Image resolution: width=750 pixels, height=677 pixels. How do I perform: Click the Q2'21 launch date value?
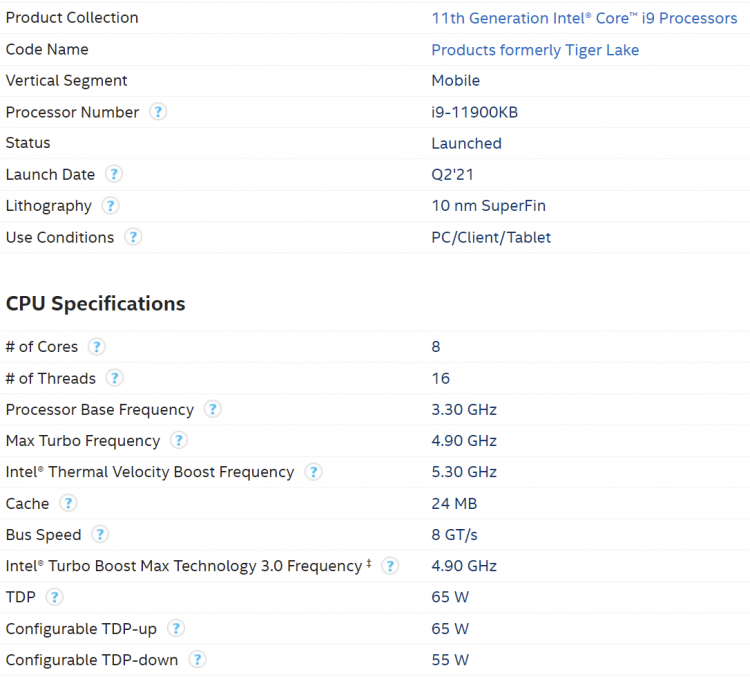pyautogui.click(x=452, y=175)
